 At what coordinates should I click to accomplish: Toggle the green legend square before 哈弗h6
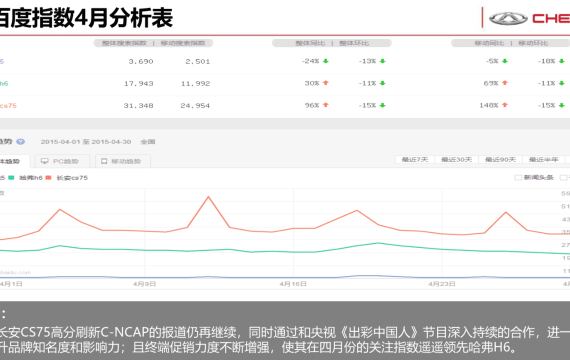click(11, 177)
